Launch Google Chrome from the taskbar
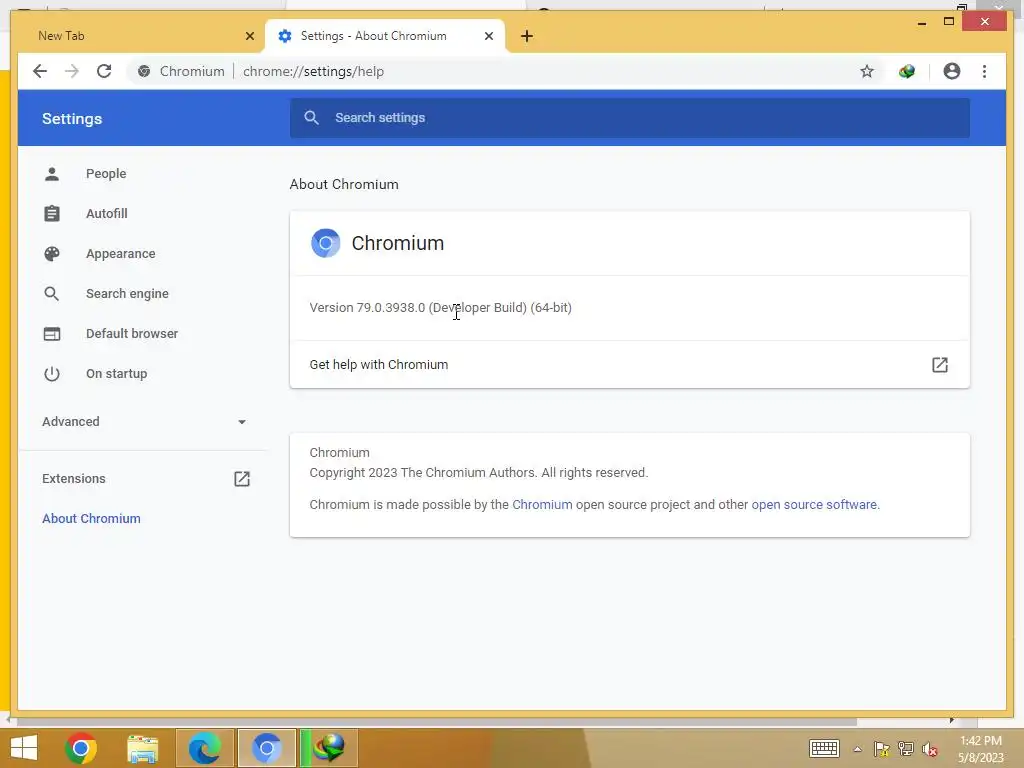Viewport: 1024px width, 768px height. [81, 748]
